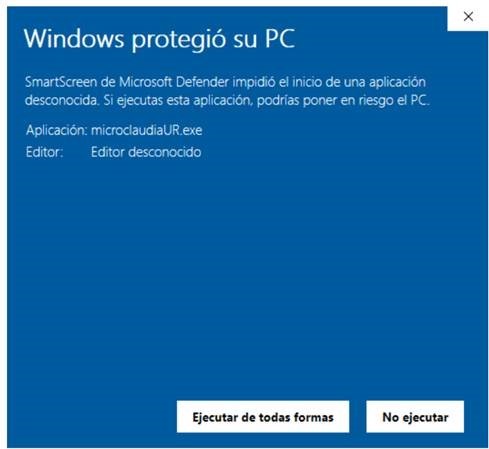Viewport: 489px width, 449px height.
Task: Click the phrase Si ejecutas esta aplicación
Action: (177, 100)
